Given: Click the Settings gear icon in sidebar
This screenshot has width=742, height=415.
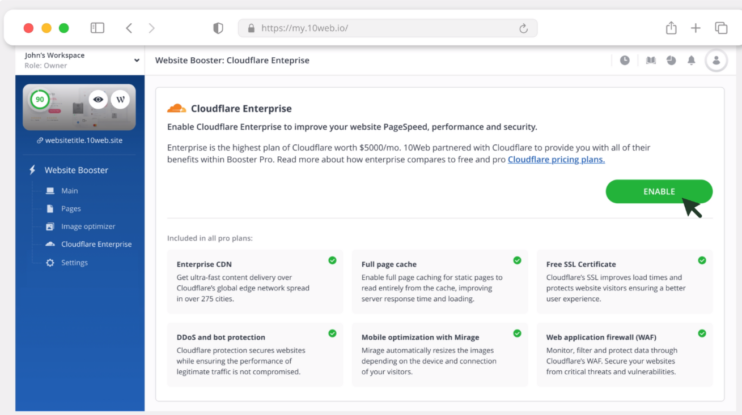Looking at the screenshot, I should (x=50, y=263).
